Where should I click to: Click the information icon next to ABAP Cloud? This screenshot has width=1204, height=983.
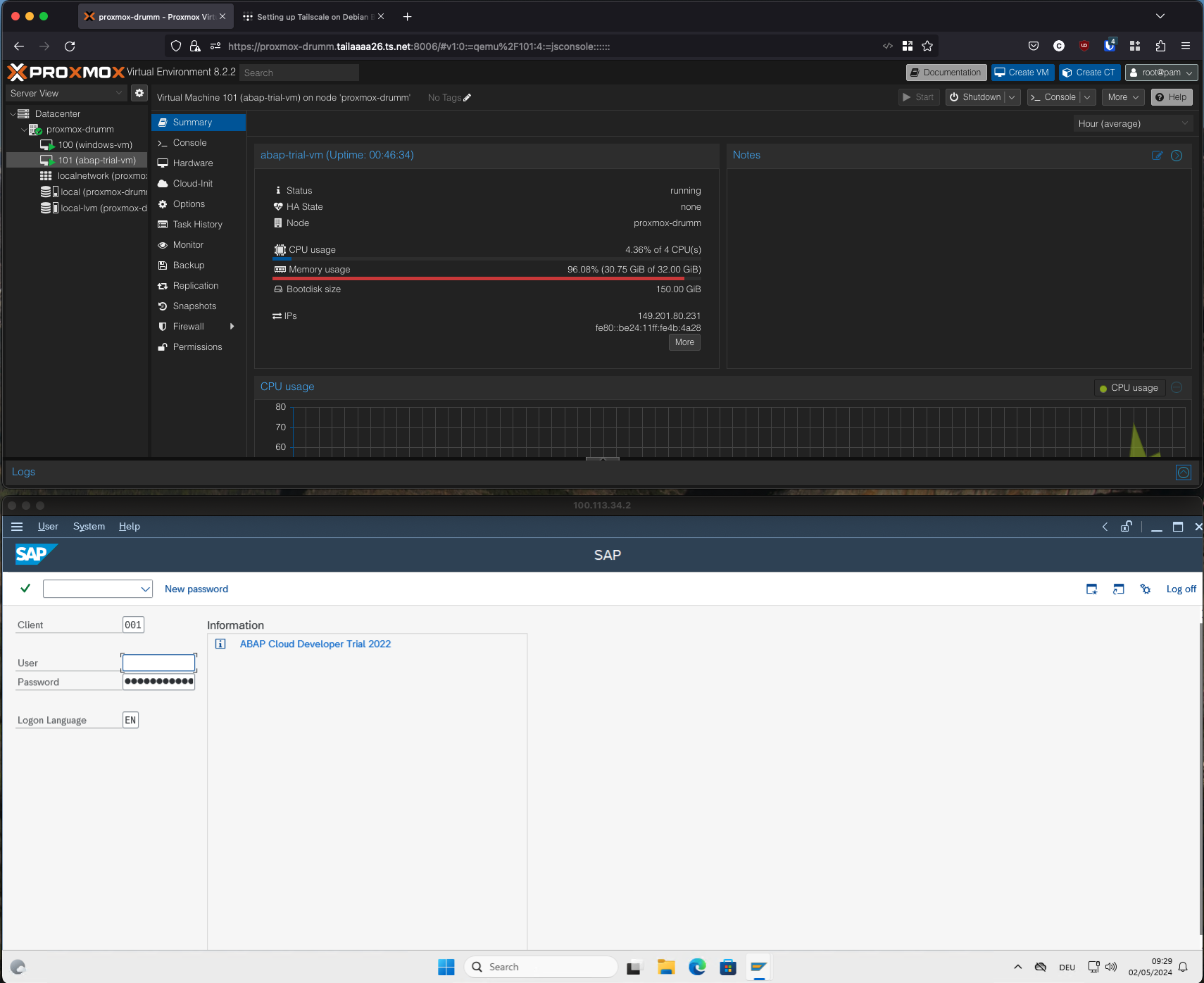point(220,644)
